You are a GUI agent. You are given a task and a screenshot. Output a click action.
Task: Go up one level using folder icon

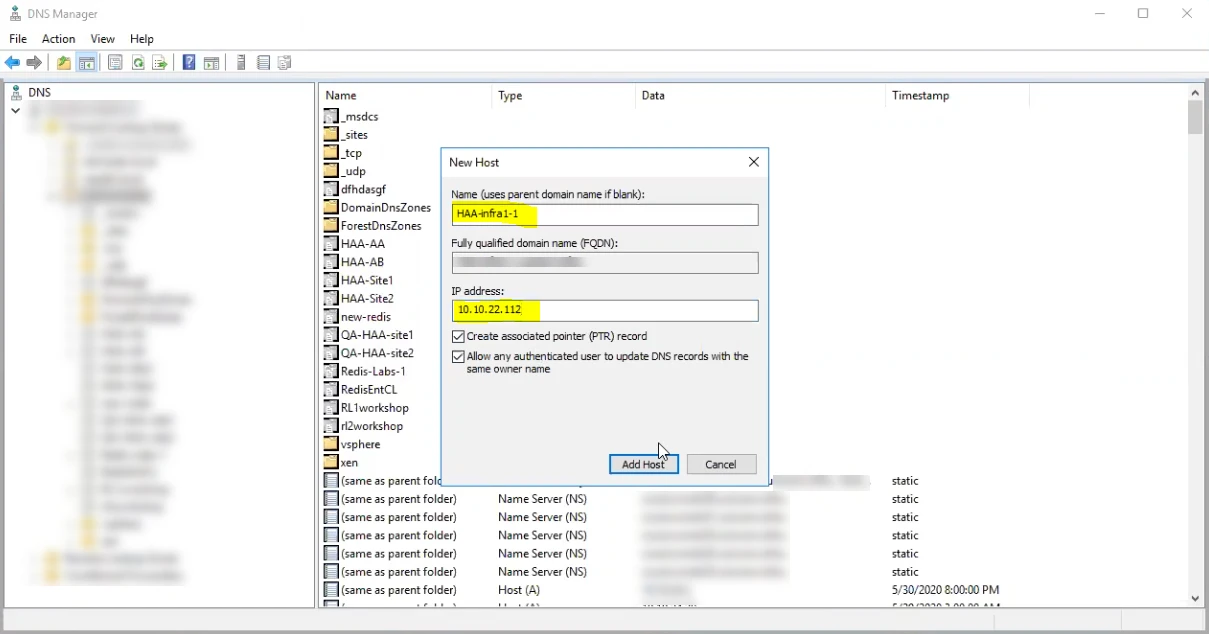click(x=64, y=63)
